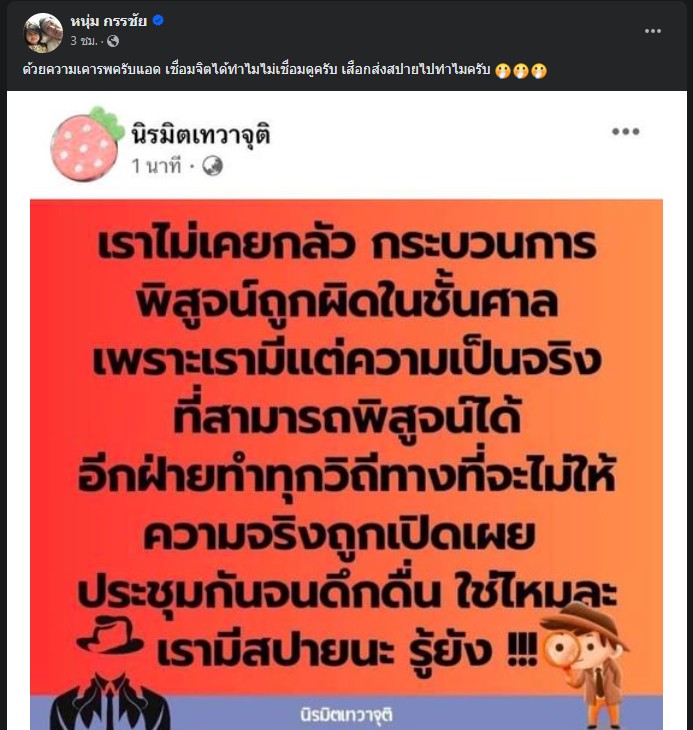This screenshot has width=693, height=730.
Task: Open หนุ่ม กรรชัย profile picture
Action: tap(43, 33)
